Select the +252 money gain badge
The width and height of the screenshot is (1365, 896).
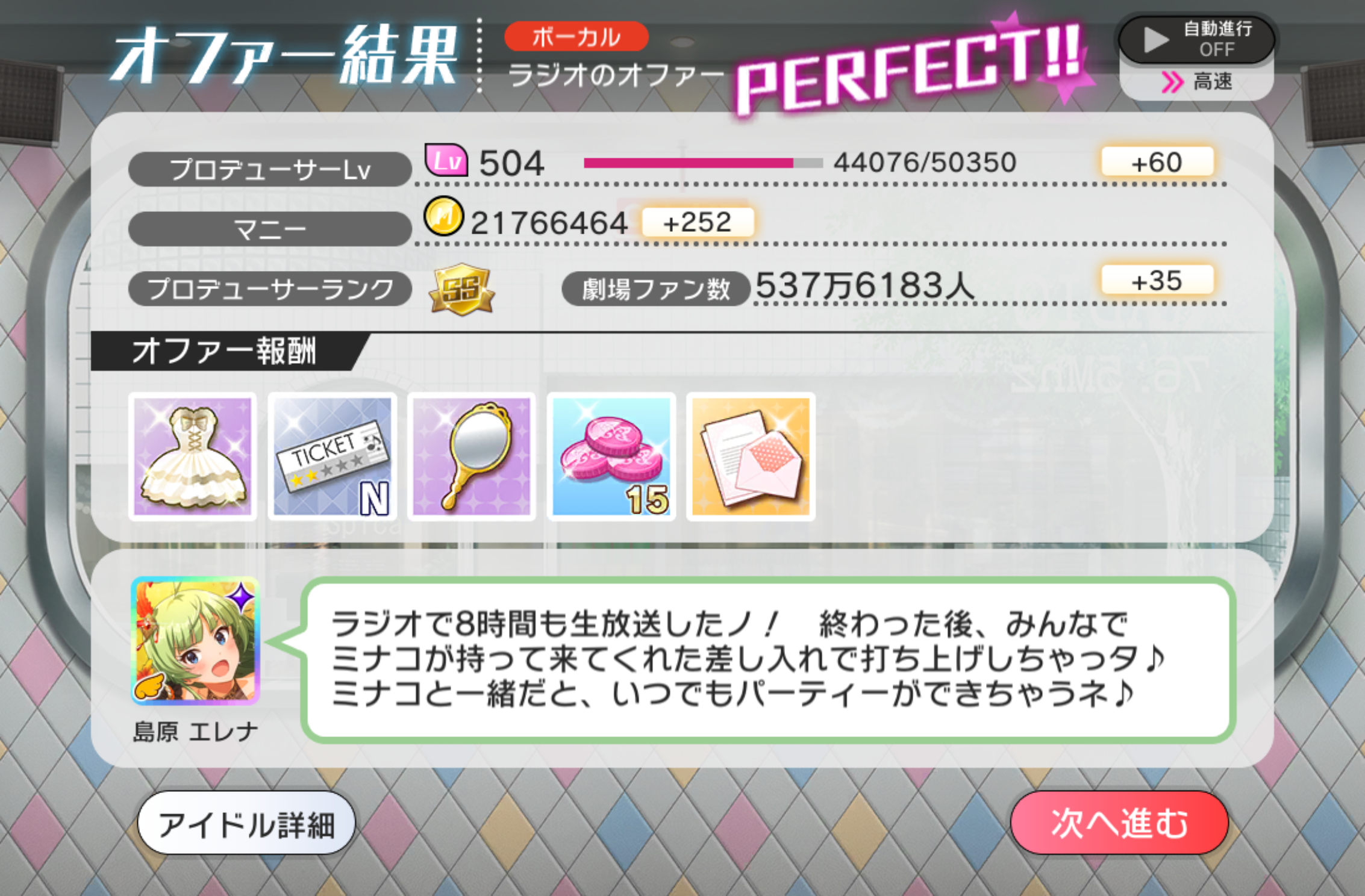(x=698, y=222)
